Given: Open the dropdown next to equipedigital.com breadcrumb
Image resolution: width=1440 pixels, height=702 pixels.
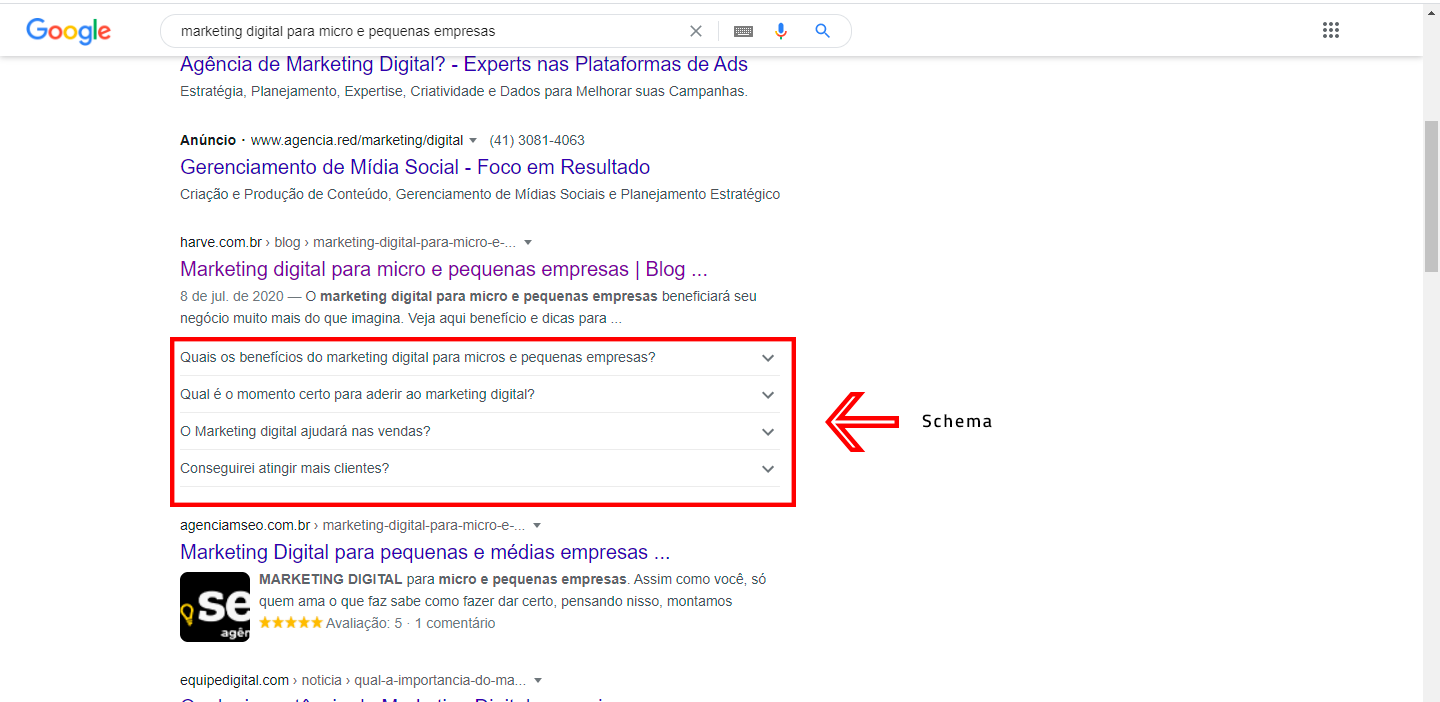Looking at the screenshot, I should [x=538, y=679].
